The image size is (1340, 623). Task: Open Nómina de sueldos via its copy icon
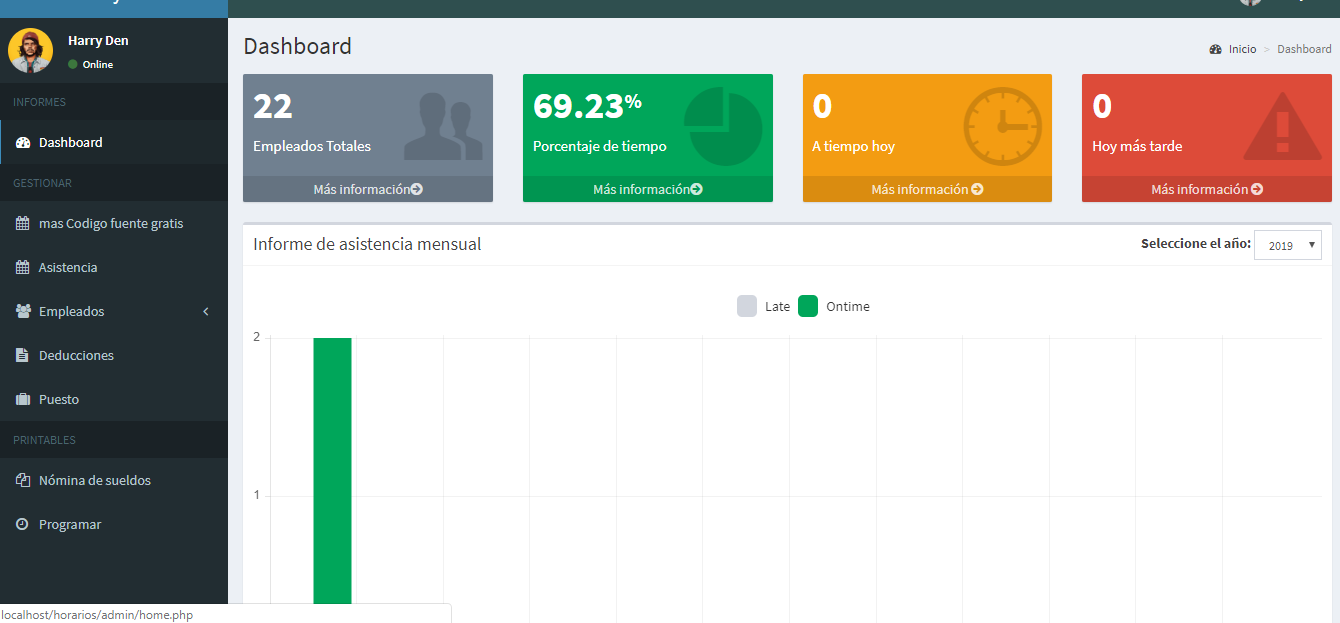(x=22, y=480)
